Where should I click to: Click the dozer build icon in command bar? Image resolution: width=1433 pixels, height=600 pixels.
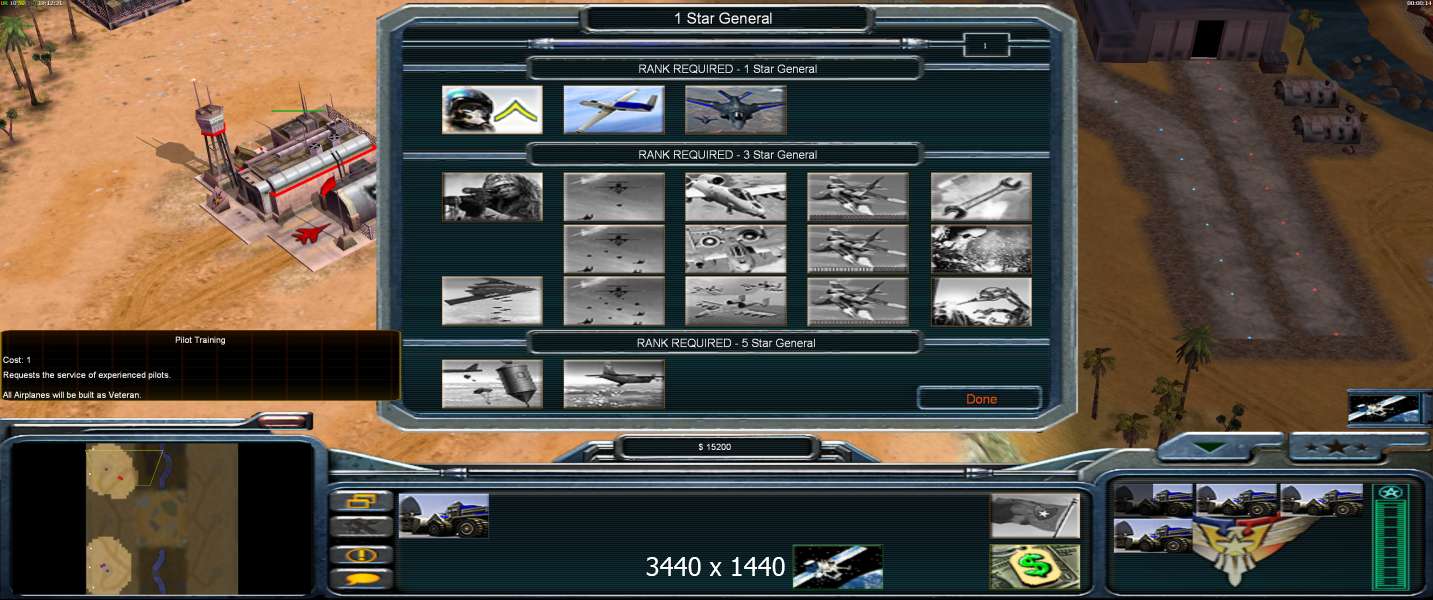(x=444, y=515)
